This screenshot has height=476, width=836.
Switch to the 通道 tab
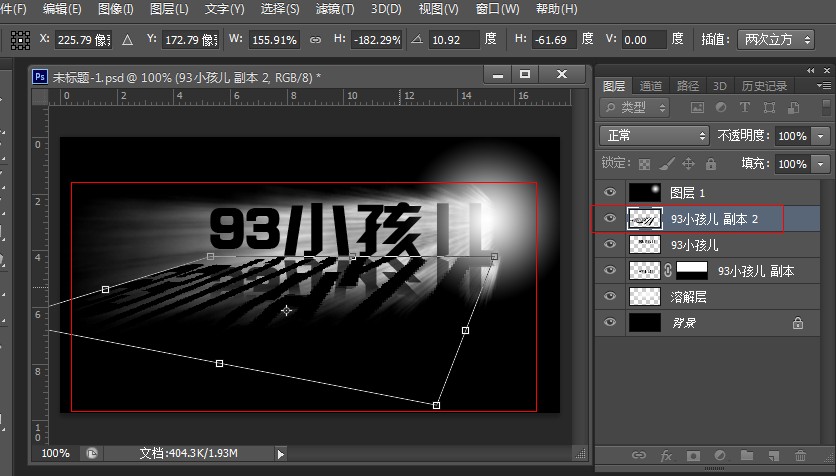coord(650,86)
